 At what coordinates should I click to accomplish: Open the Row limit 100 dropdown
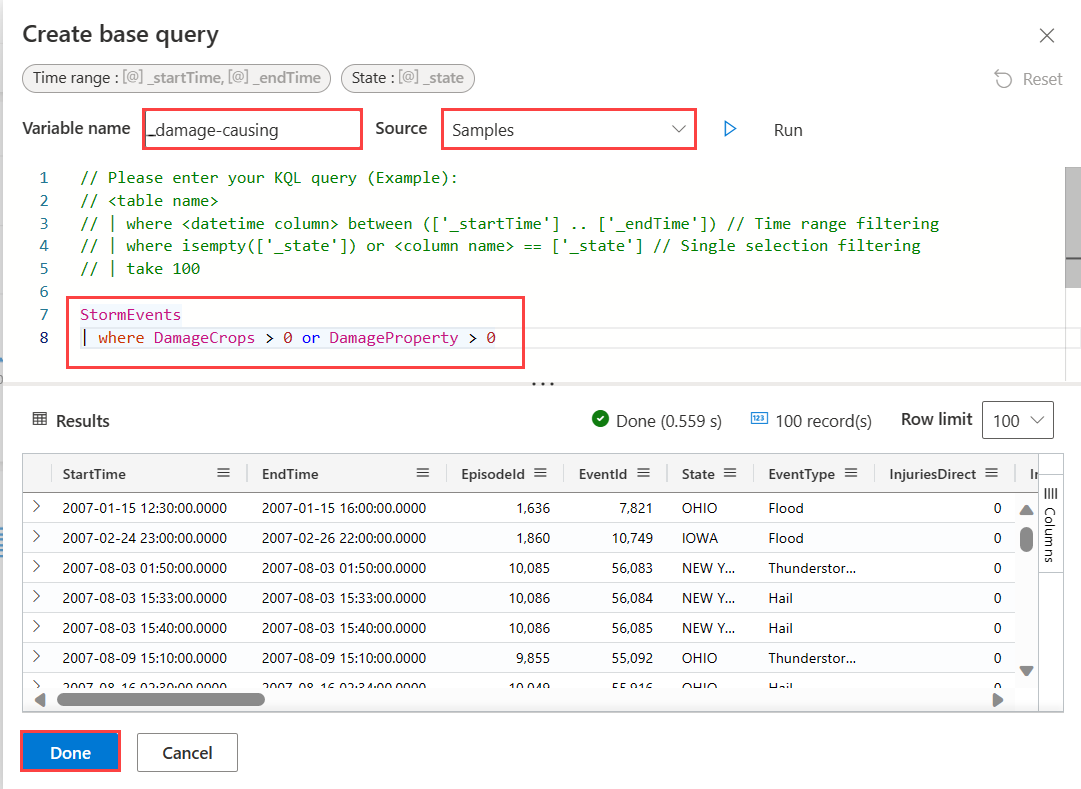click(x=1018, y=420)
